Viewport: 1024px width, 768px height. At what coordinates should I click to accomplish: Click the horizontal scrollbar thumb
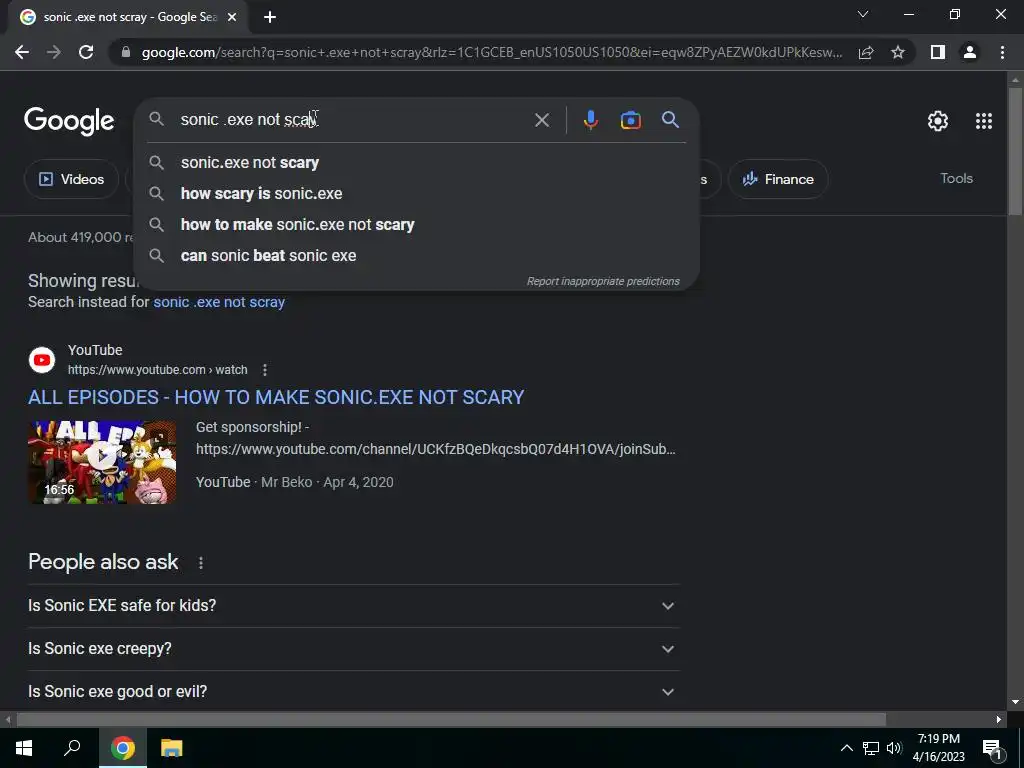[x=451, y=720]
